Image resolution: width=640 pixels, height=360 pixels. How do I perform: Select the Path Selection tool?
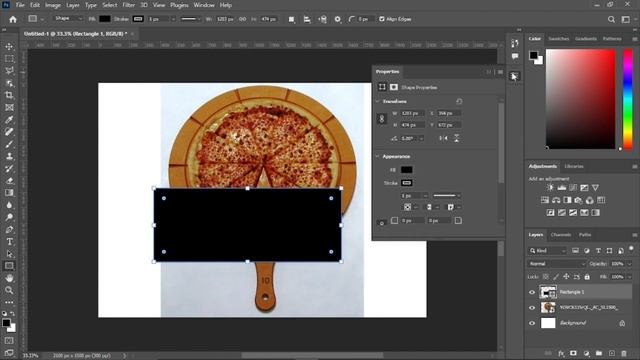coord(9,254)
